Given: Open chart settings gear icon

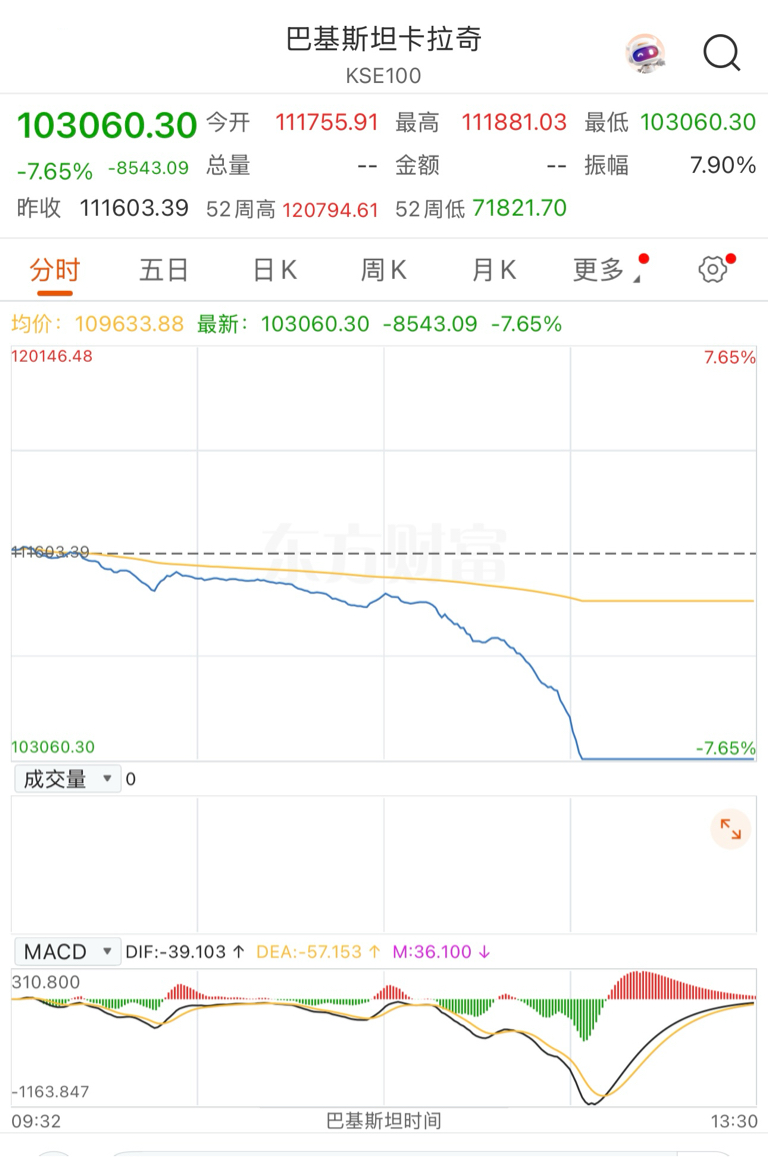Looking at the screenshot, I should click(712, 269).
